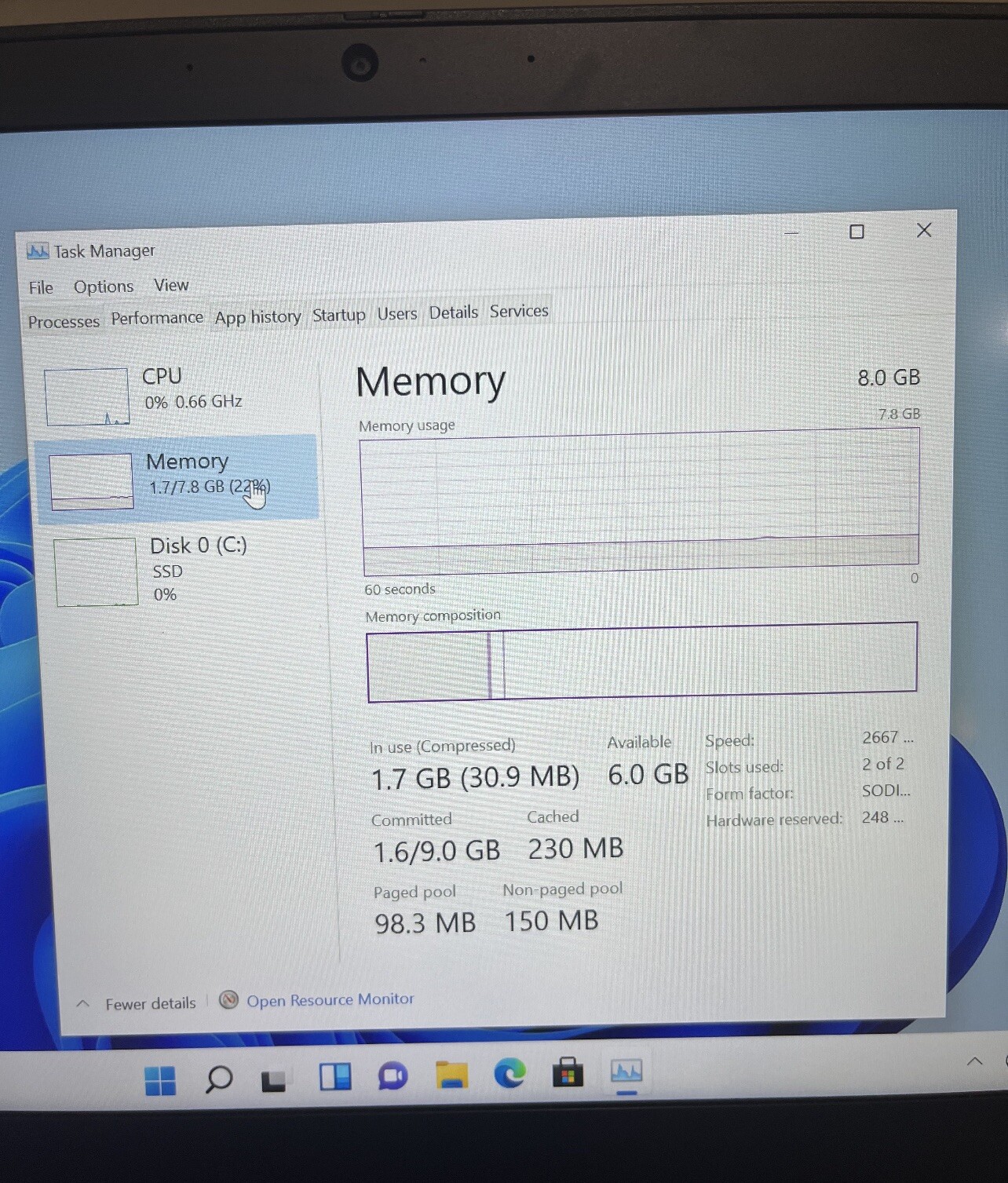1008x1183 pixels.
Task: Open the File menu
Action: tap(41, 287)
